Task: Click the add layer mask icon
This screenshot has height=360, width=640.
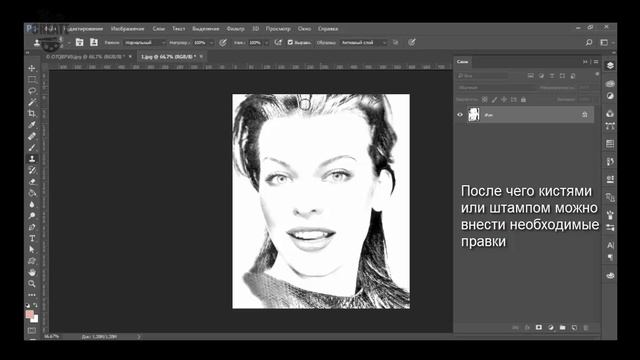Action: tap(539, 327)
